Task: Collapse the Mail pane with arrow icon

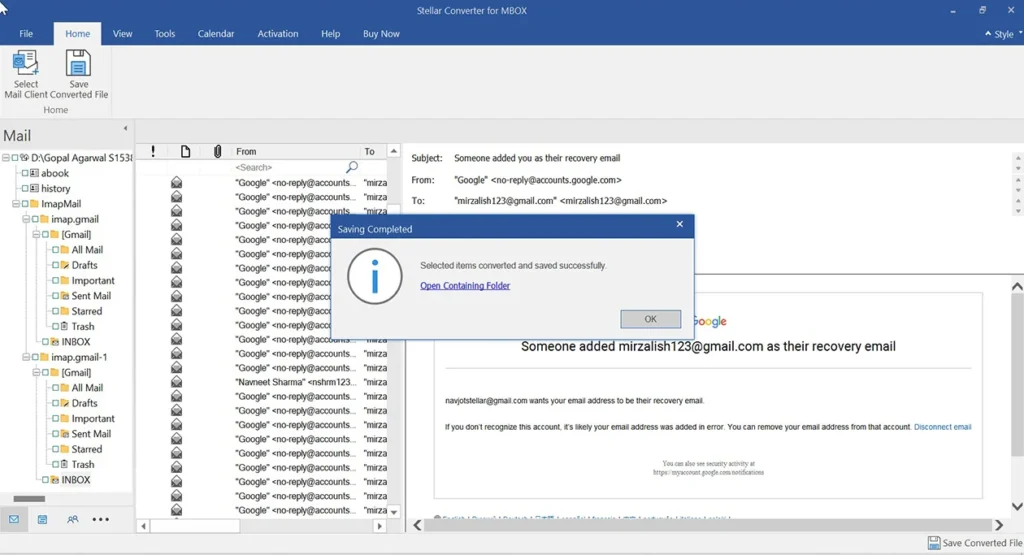Action: (125, 129)
